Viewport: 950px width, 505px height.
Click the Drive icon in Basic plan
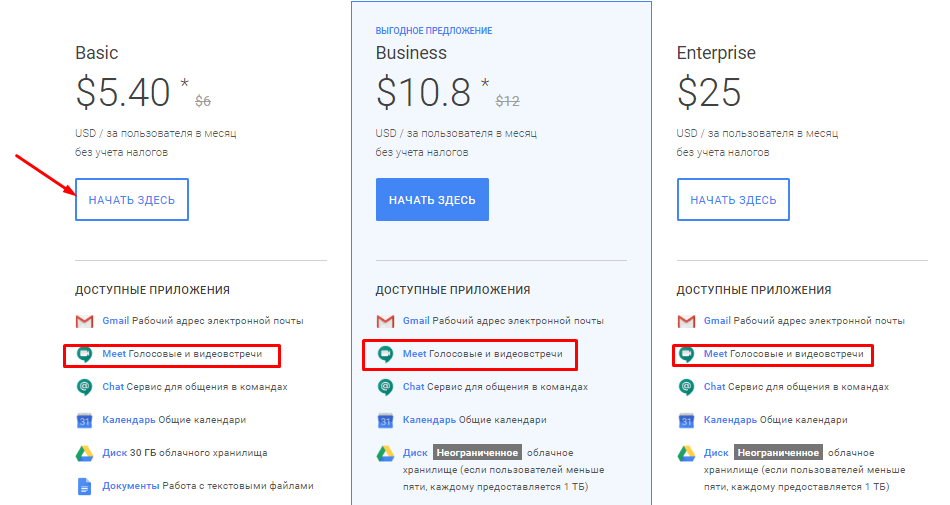click(84, 453)
